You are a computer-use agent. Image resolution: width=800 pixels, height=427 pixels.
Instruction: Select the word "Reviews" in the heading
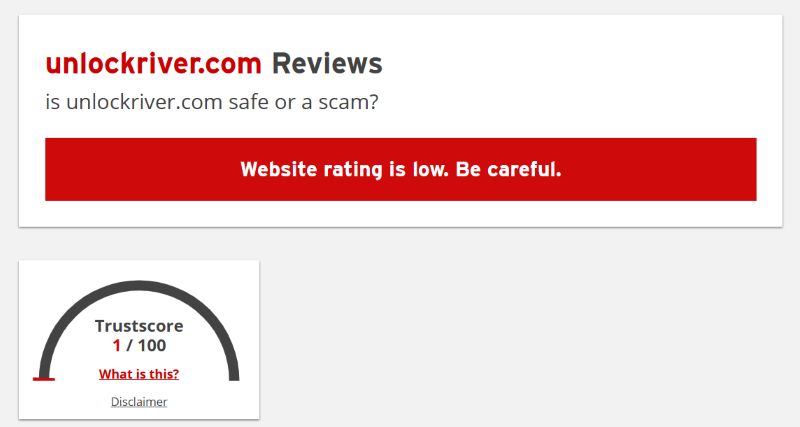click(x=327, y=64)
